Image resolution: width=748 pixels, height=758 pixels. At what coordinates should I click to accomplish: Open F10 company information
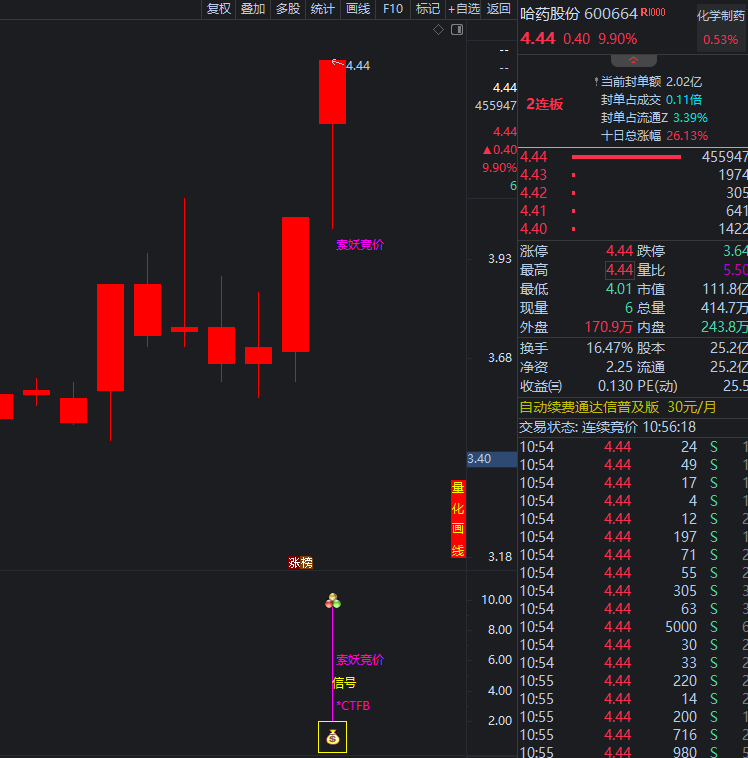393,9
